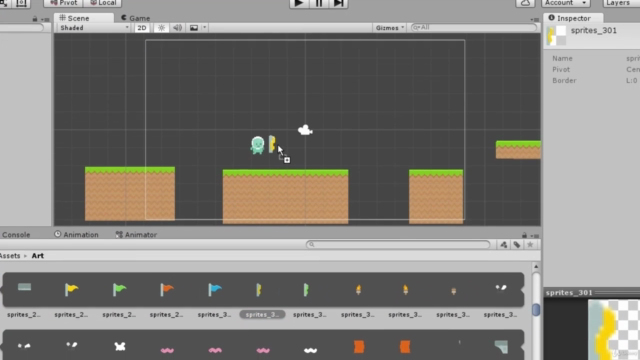The image size is (640, 360).
Task: Open the Account dropdown
Action: click(566, 3)
